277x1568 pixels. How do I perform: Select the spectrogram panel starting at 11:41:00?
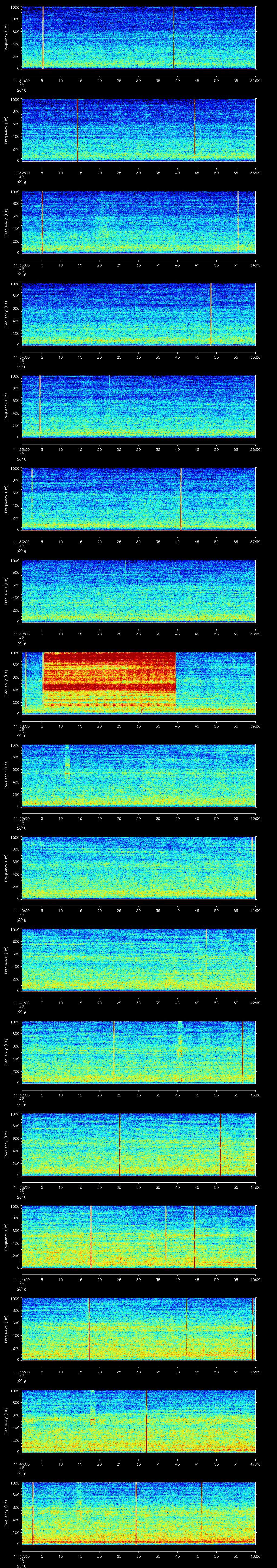click(138, 959)
